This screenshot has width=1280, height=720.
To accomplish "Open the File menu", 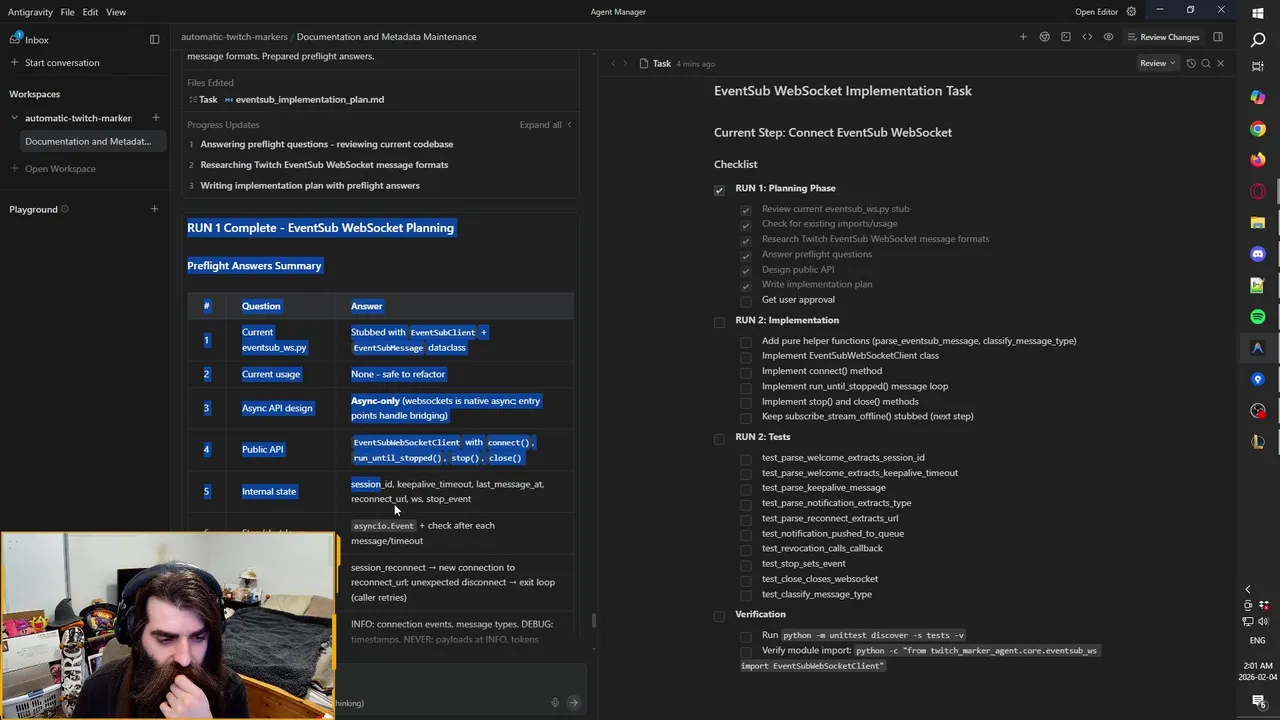I will tap(67, 12).
